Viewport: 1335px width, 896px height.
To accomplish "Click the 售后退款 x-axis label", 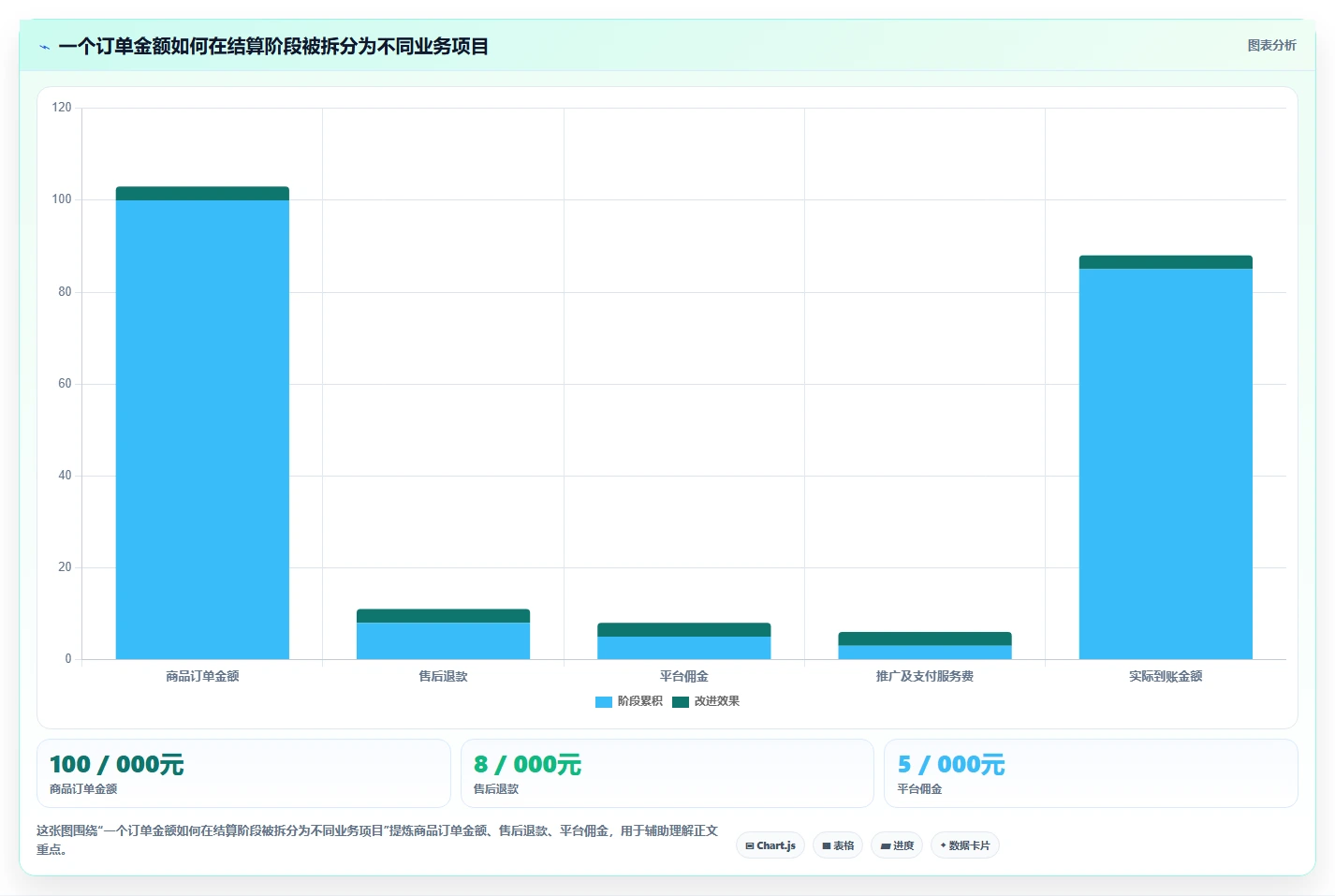I will click(x=443, y=676).
